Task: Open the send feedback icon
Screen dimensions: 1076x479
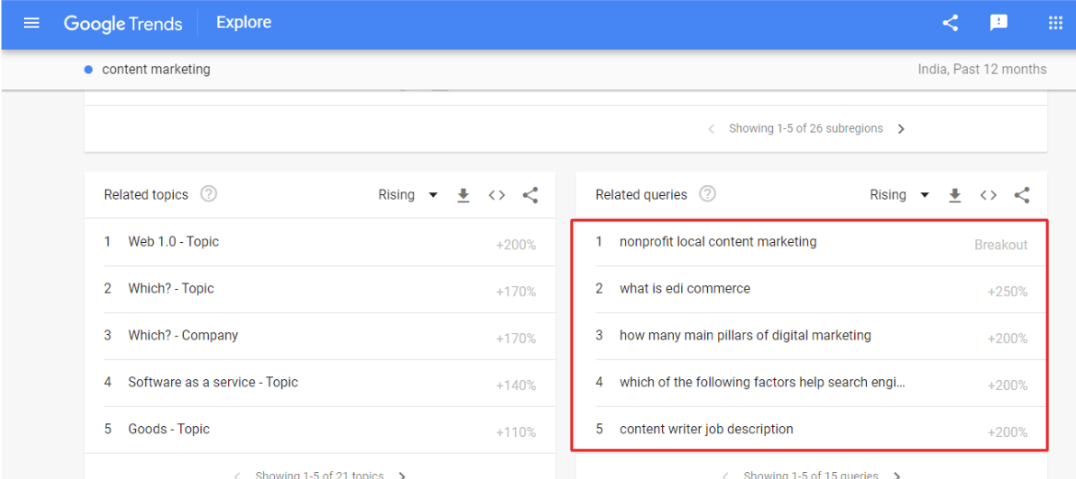Action: tap(998, 23)
